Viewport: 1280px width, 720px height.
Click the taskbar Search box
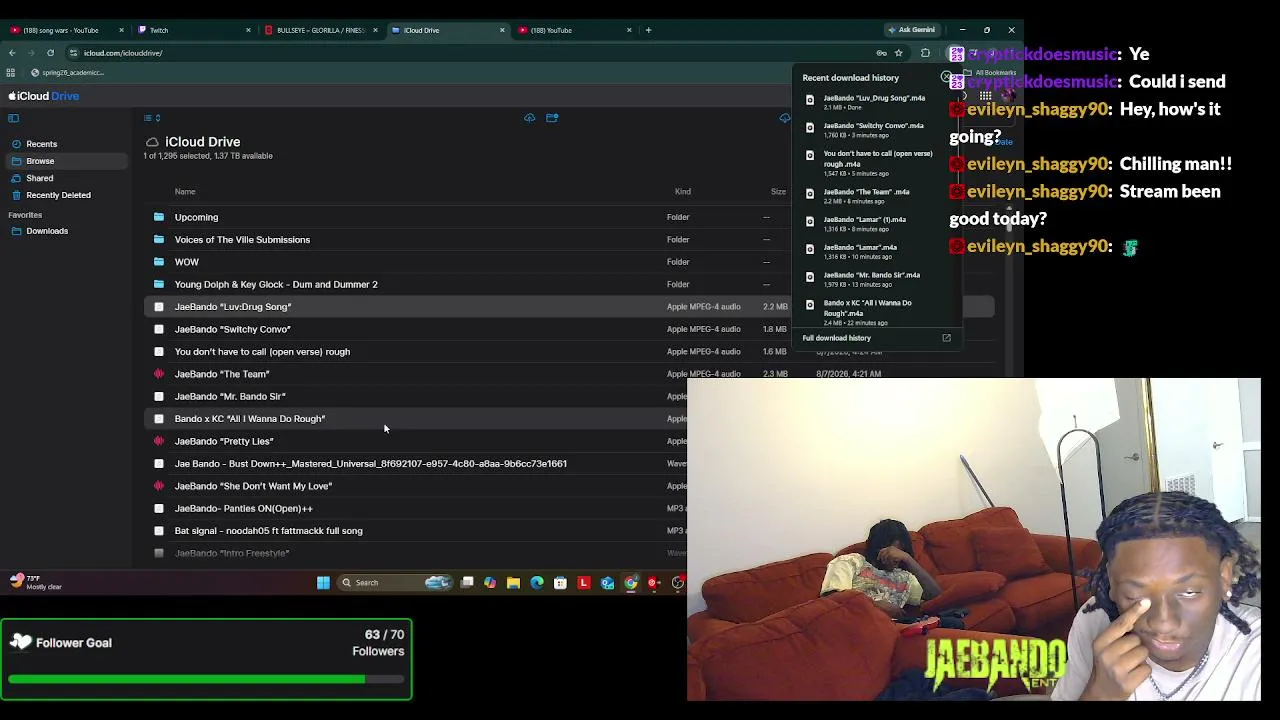(x=396, y=583)
